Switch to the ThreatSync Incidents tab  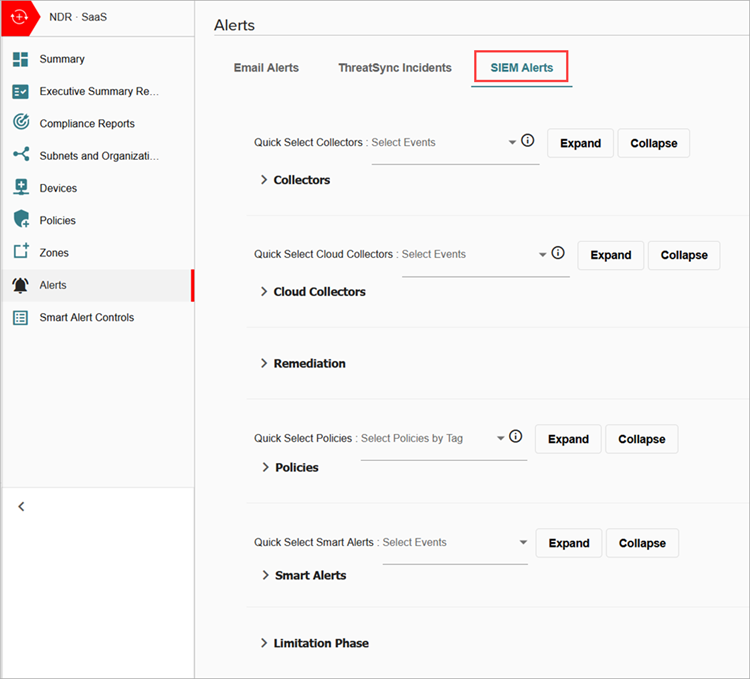coord(395,68)
